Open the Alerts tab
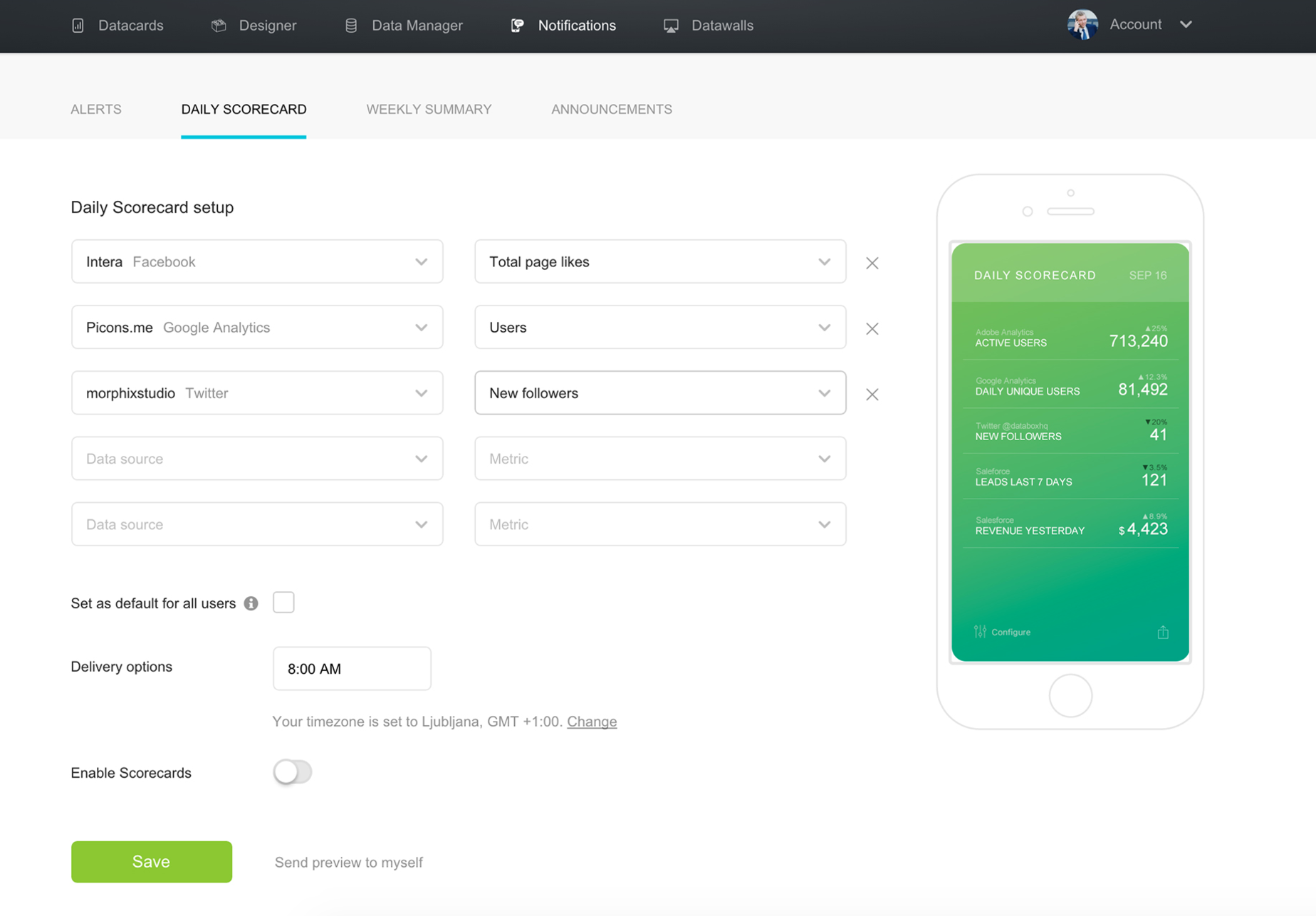 coord(95,109)
